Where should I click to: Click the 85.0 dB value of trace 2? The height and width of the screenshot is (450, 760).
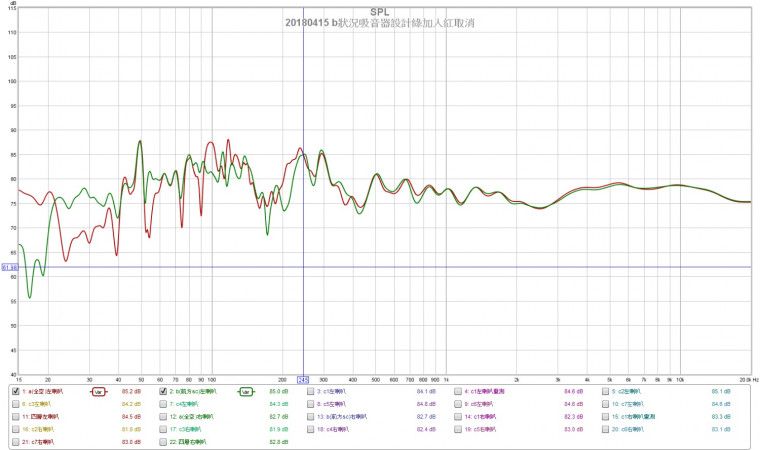click(279, 391)
